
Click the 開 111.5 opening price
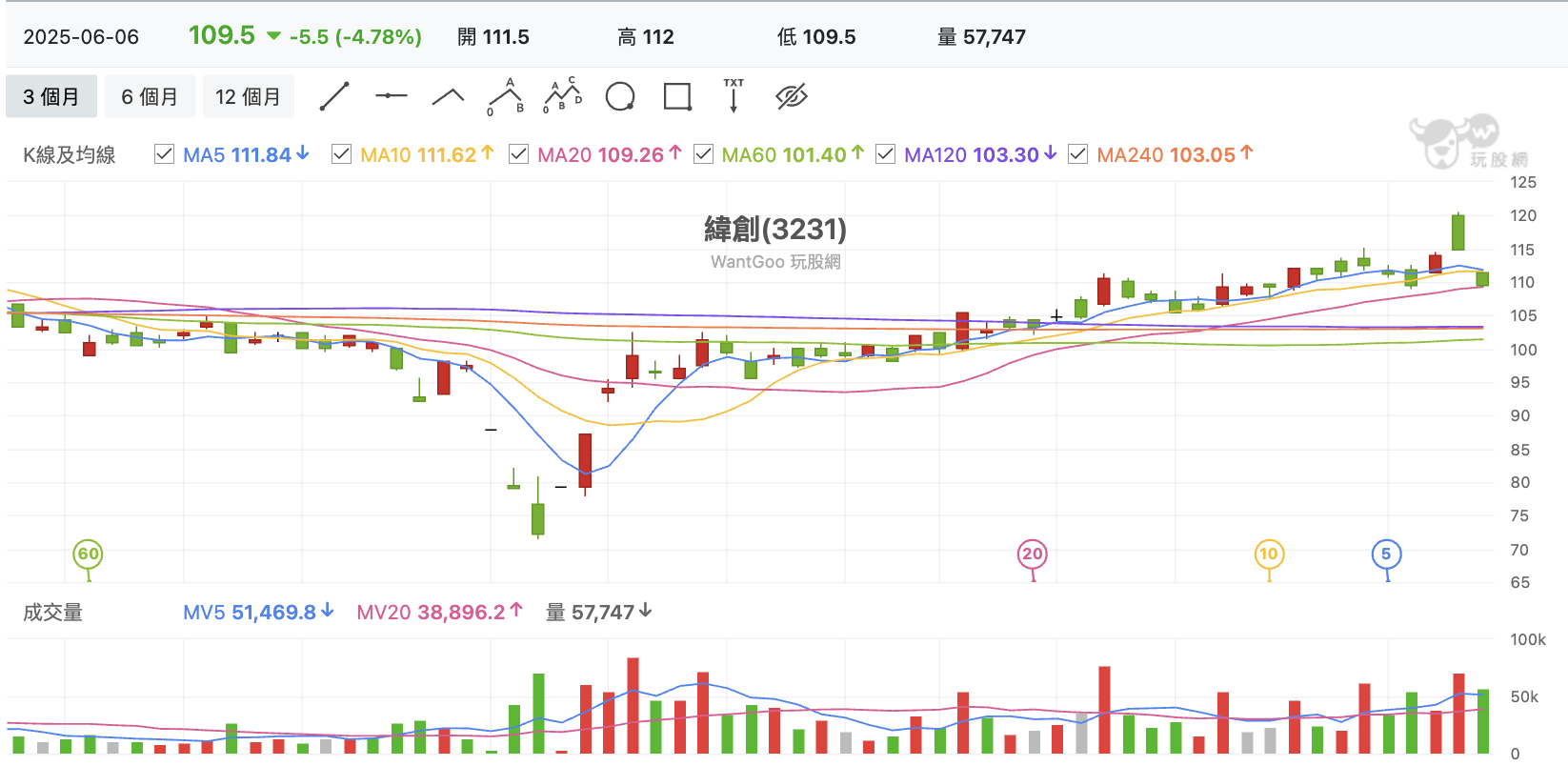point(493,37)
